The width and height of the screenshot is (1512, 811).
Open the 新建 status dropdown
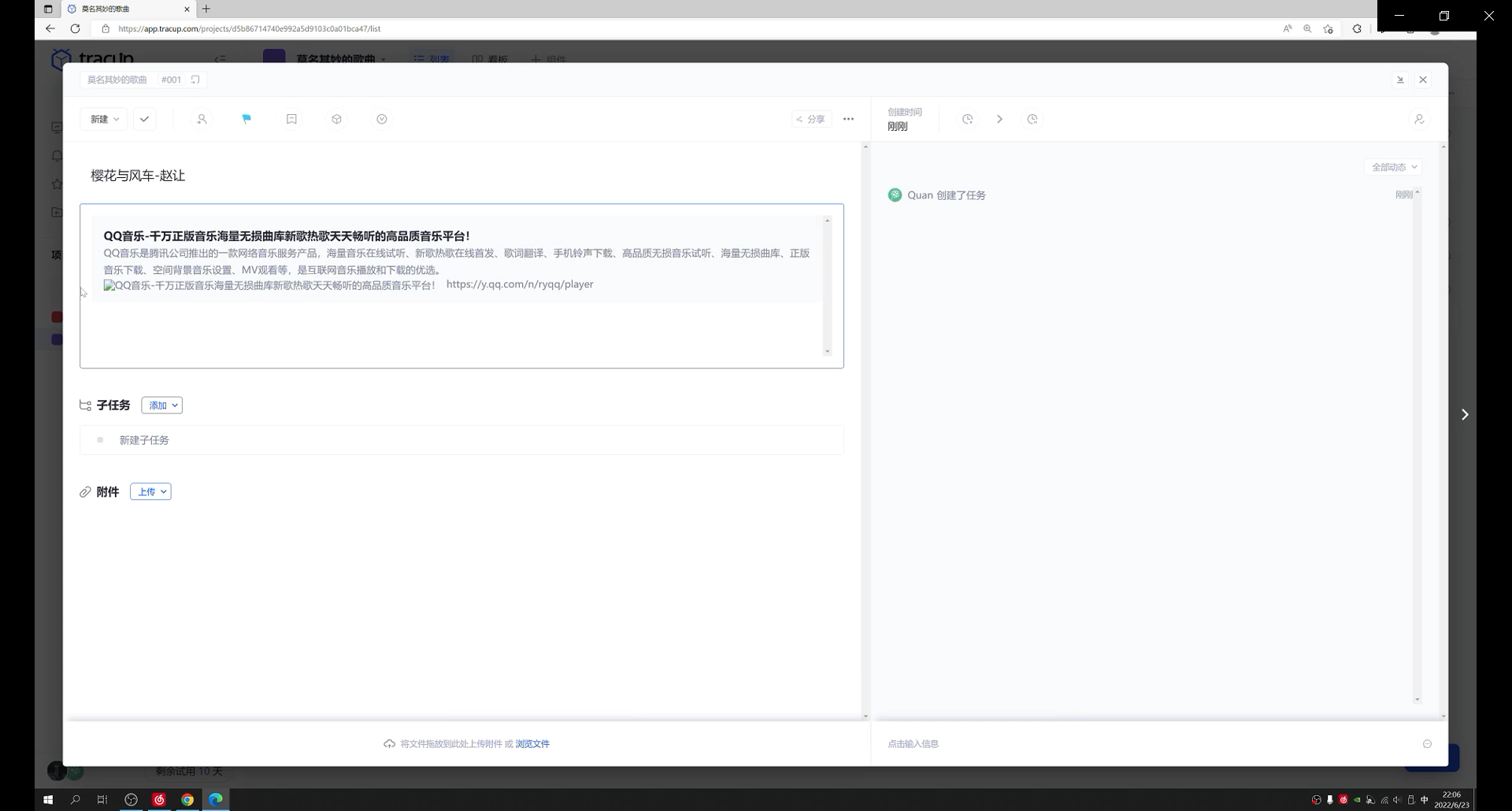coord(104,119)
